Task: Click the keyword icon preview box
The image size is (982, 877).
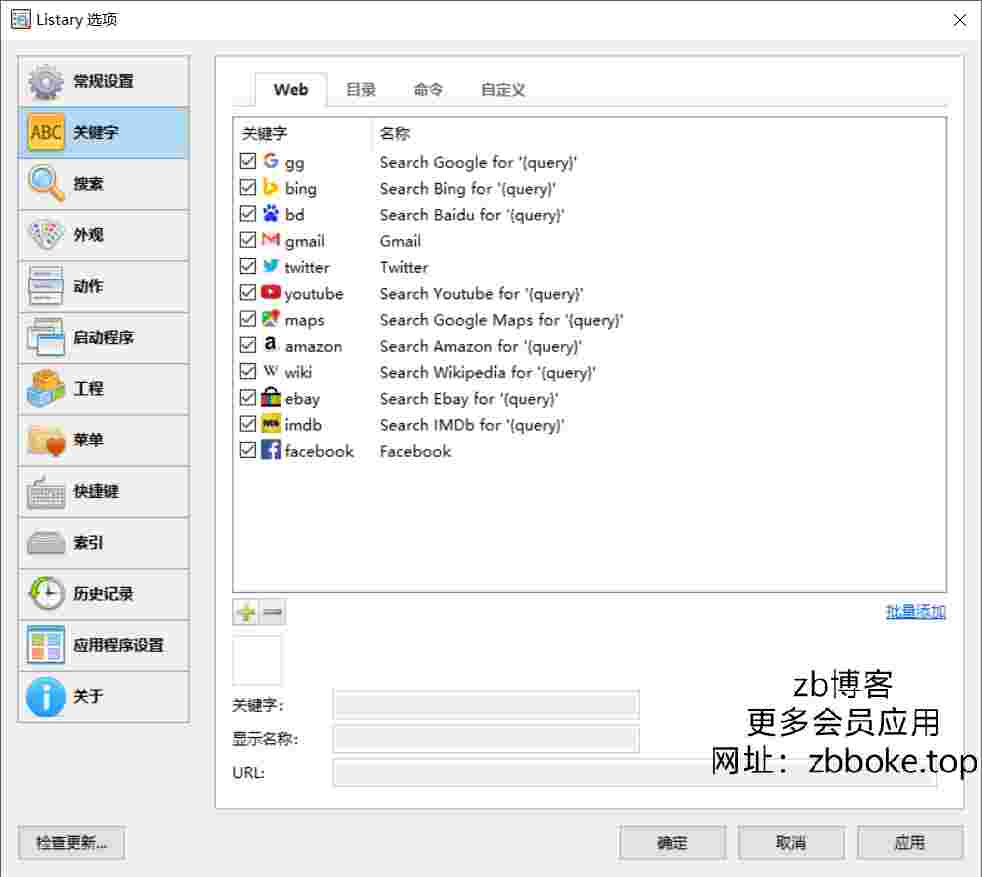Action: 257,660
